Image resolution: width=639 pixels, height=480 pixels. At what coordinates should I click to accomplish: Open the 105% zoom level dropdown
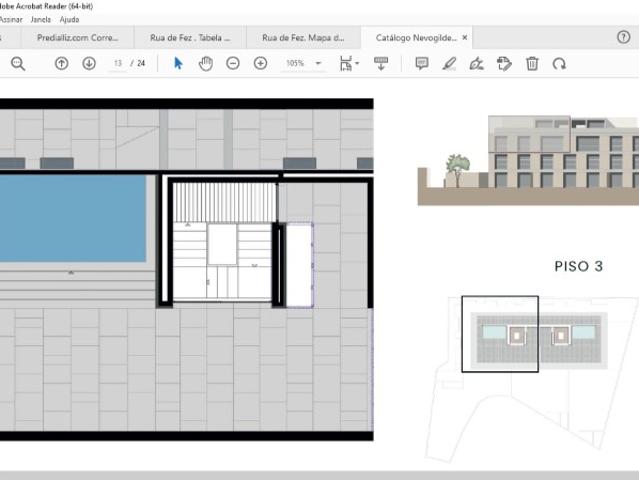coord(318,63)
